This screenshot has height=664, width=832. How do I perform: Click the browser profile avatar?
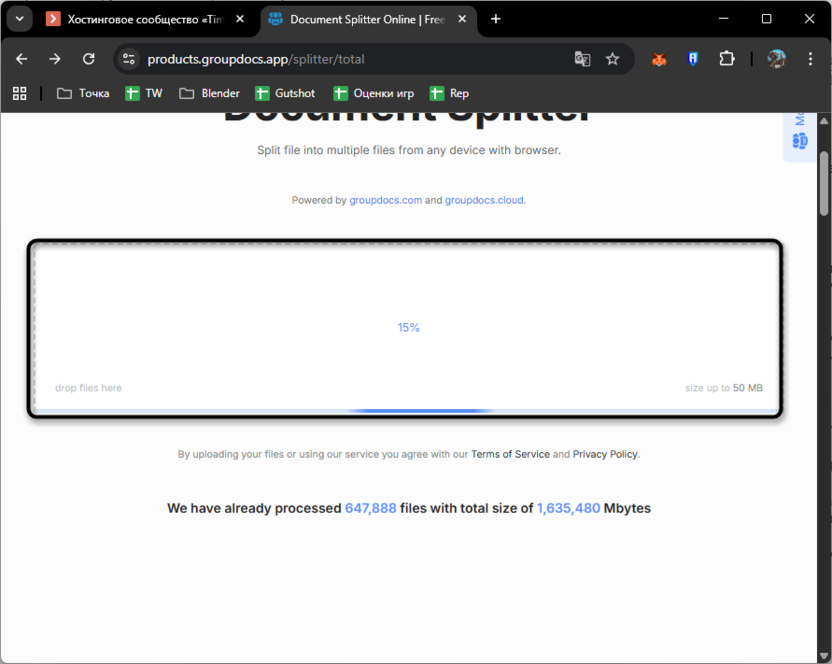(x=776, y=59)
